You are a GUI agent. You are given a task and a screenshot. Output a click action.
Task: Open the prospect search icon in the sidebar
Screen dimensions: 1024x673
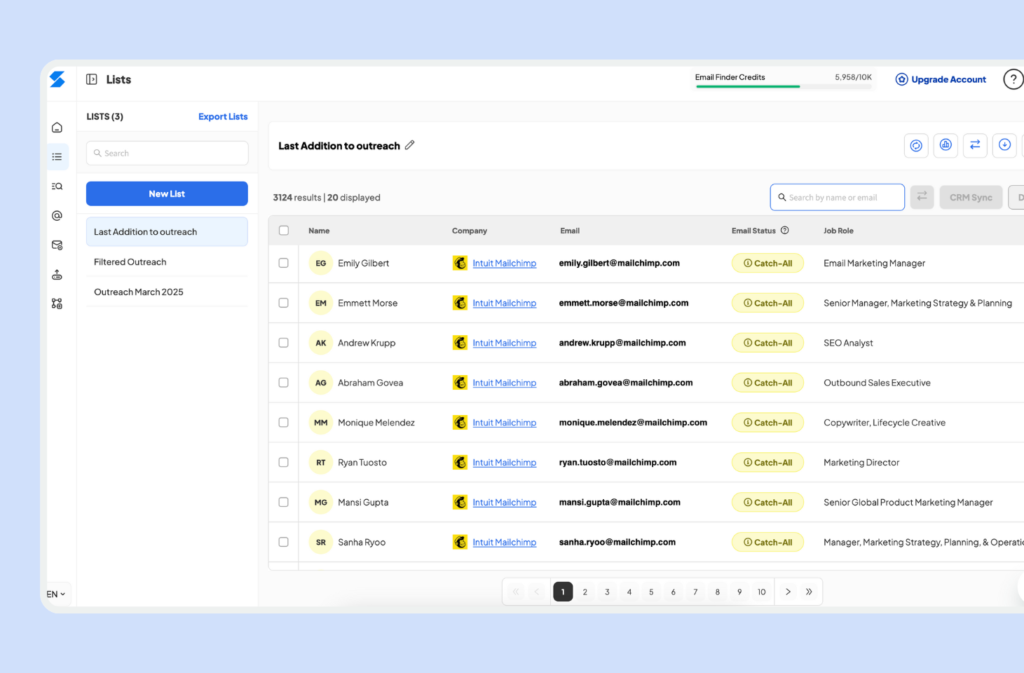click(x=57, y=186)
